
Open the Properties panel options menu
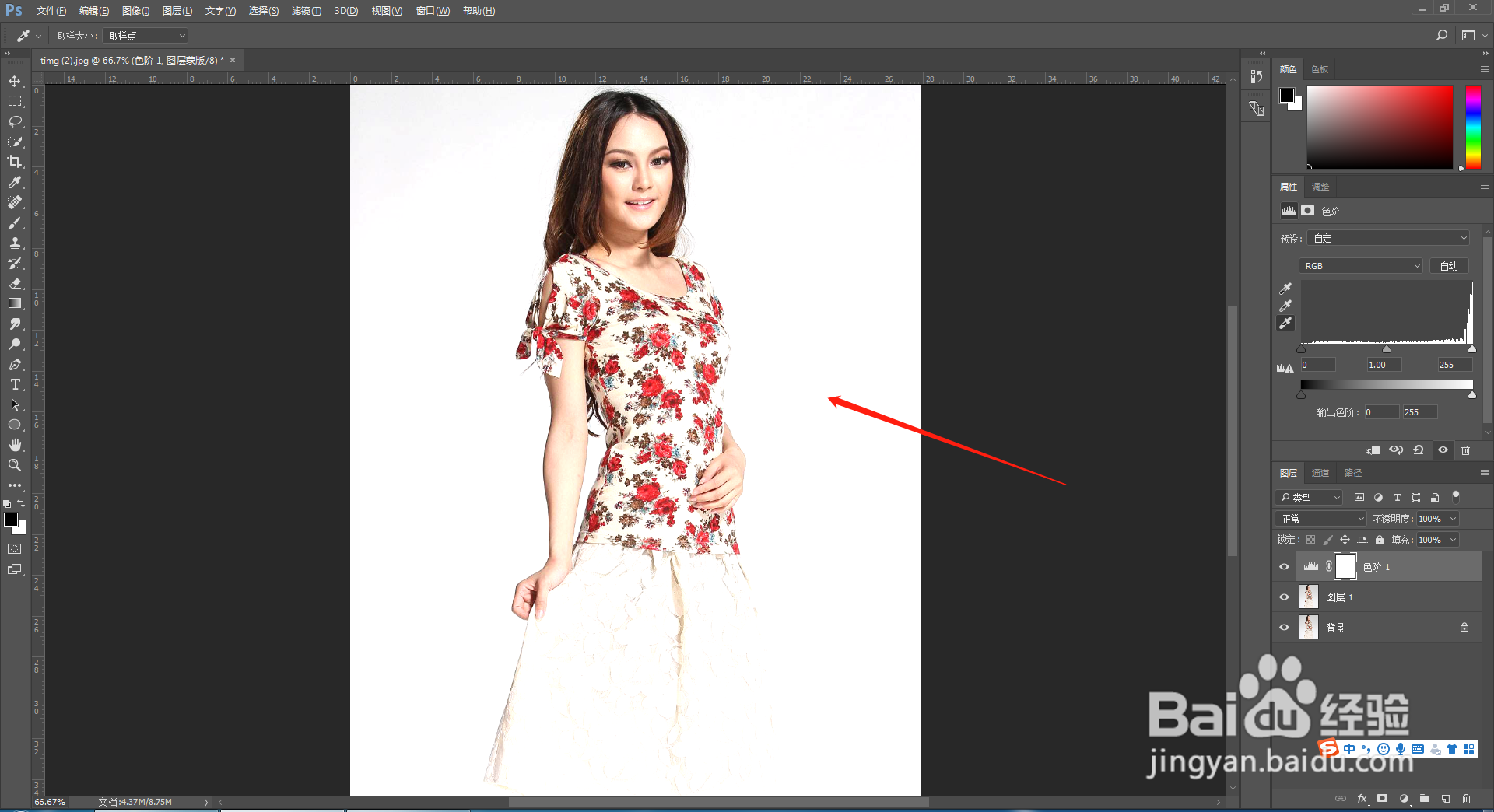[1485, 187]
